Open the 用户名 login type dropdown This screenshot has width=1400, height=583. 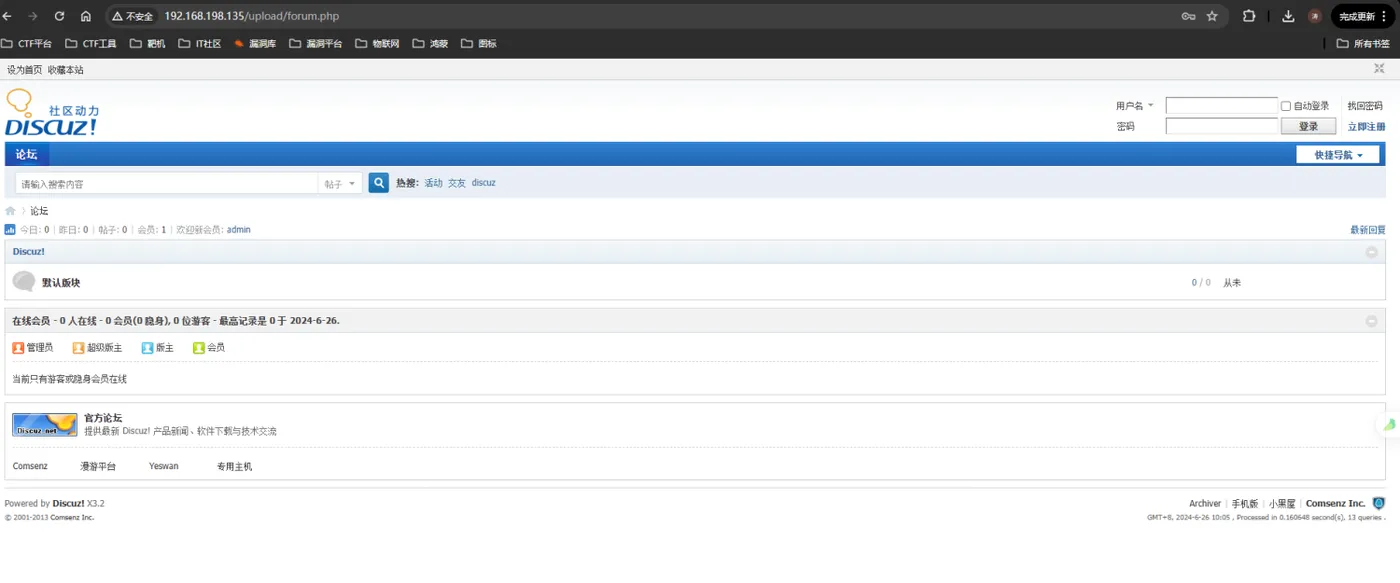tap(1135, 105)
